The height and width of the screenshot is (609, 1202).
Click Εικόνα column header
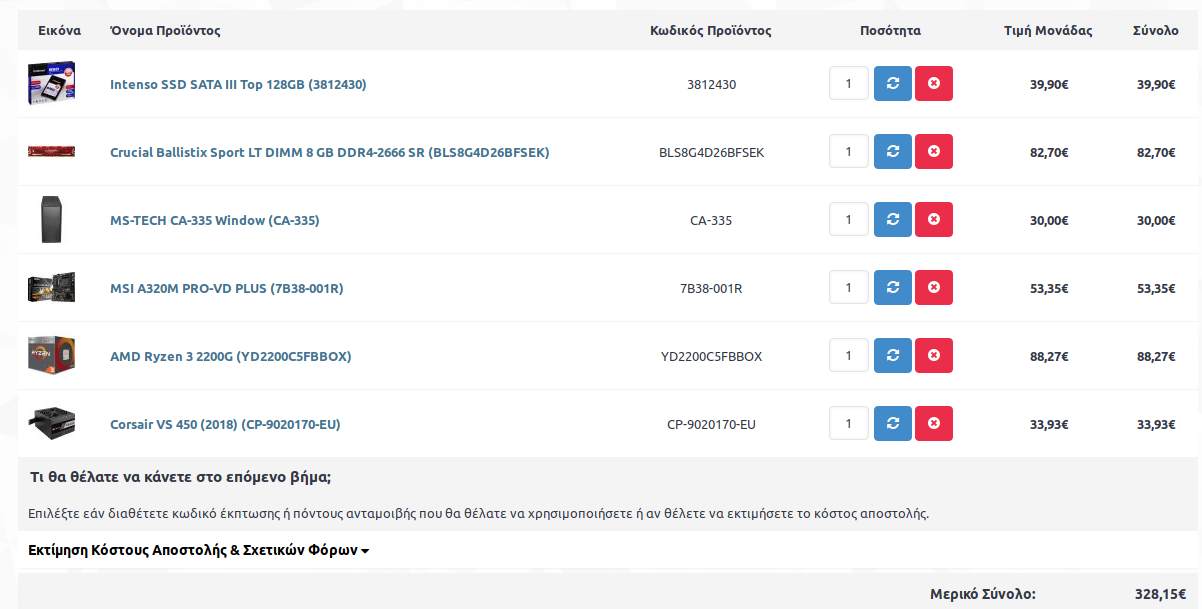click(x=60, y=31)
